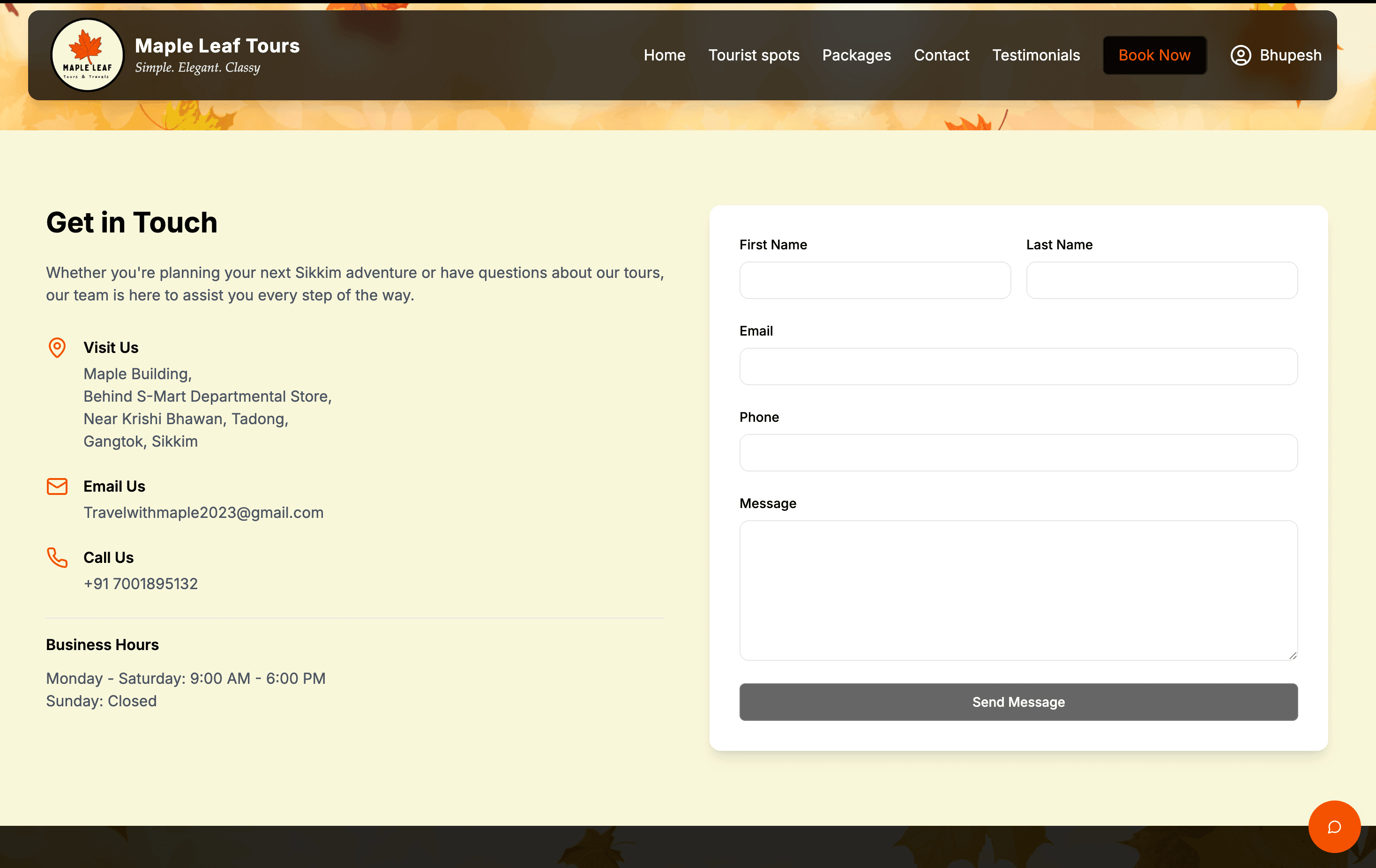Click the user profile icon beside Bhupesh

[1241, 55]
